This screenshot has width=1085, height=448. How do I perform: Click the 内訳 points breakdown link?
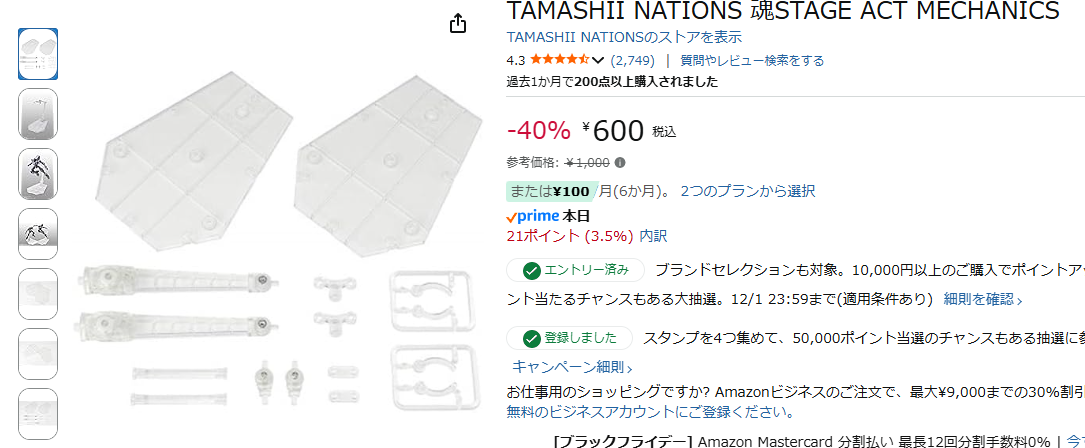[653, 236]
